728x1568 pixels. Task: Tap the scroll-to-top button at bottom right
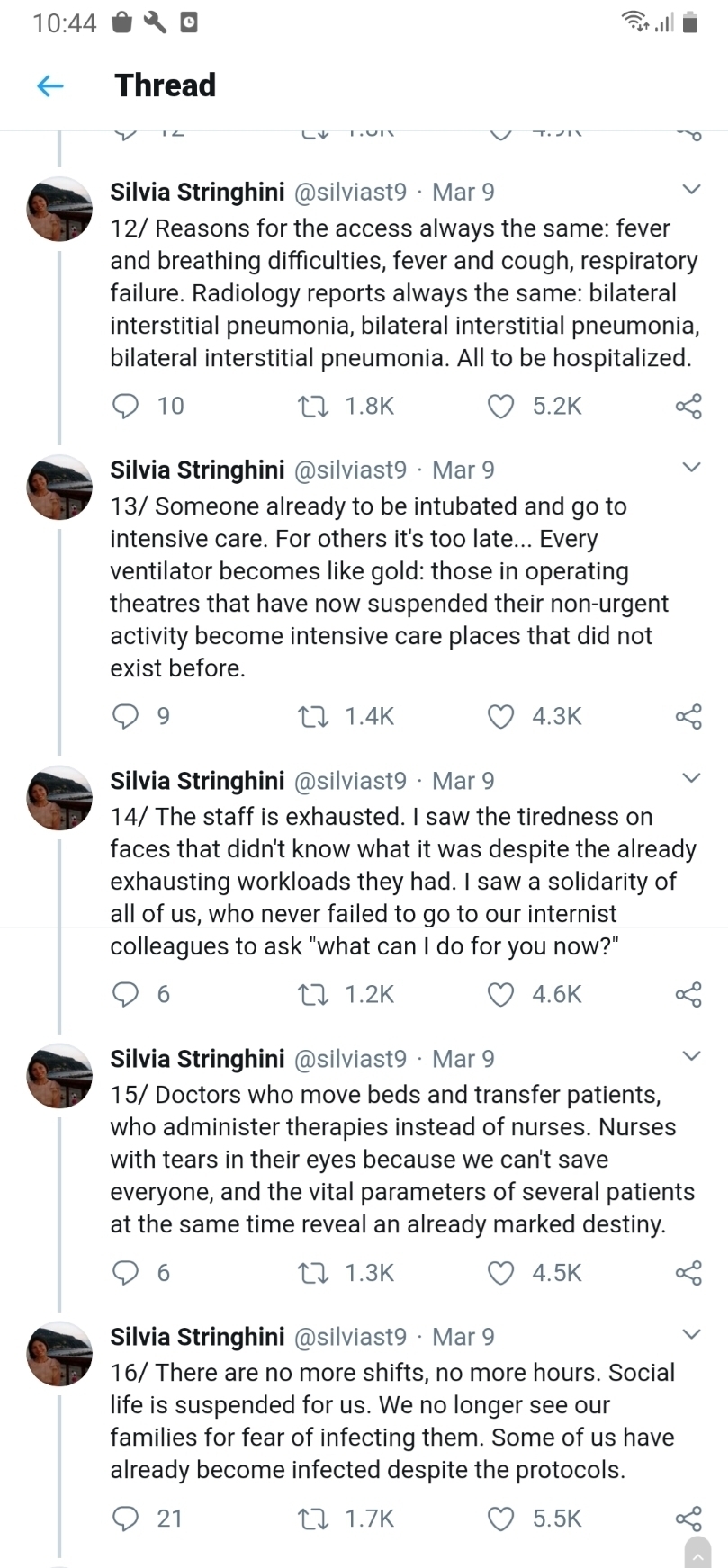pyautogui.click(x=698, y=1552)
